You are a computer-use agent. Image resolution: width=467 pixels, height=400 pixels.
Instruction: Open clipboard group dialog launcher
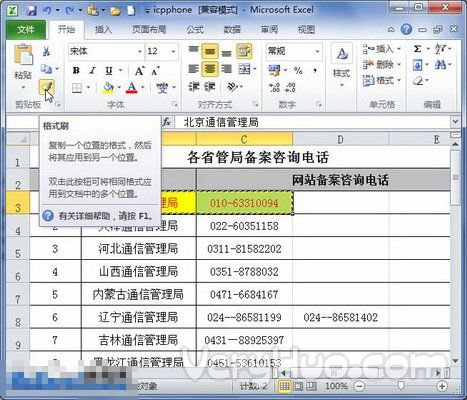[x=58, y=105]
